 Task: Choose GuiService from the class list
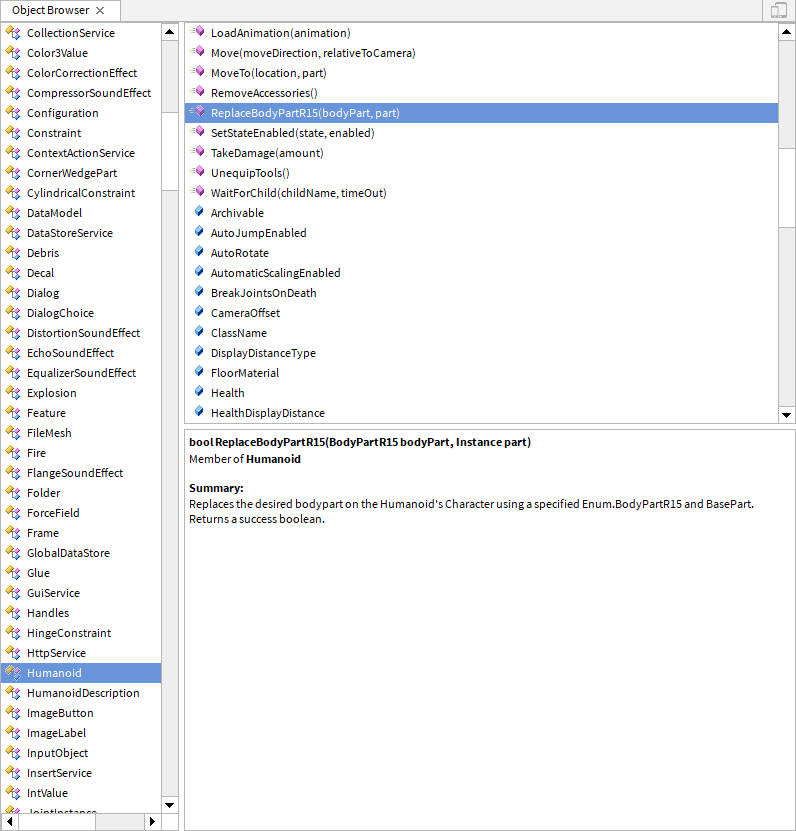coord(53,593)
